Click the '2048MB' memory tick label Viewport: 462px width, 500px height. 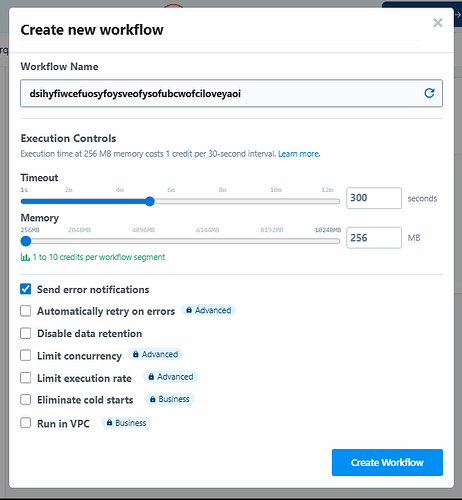pyautogui.click(x=79, y=230)
